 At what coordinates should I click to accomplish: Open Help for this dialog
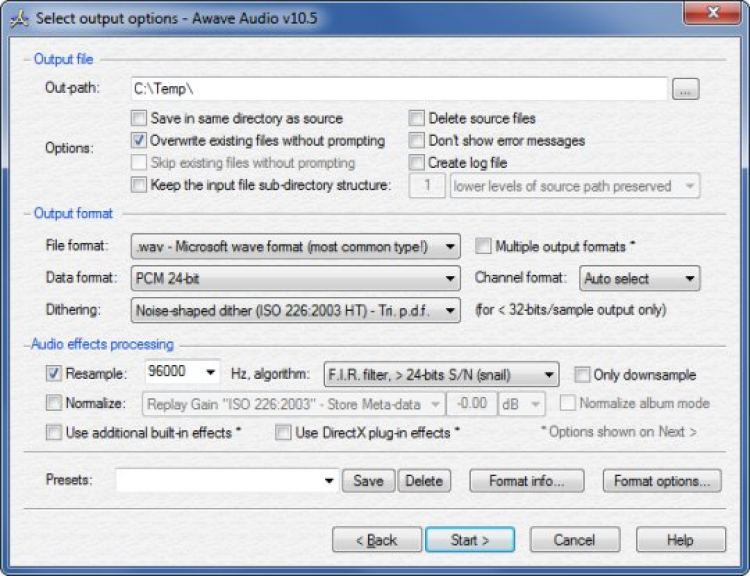click(x=681, y=540)
